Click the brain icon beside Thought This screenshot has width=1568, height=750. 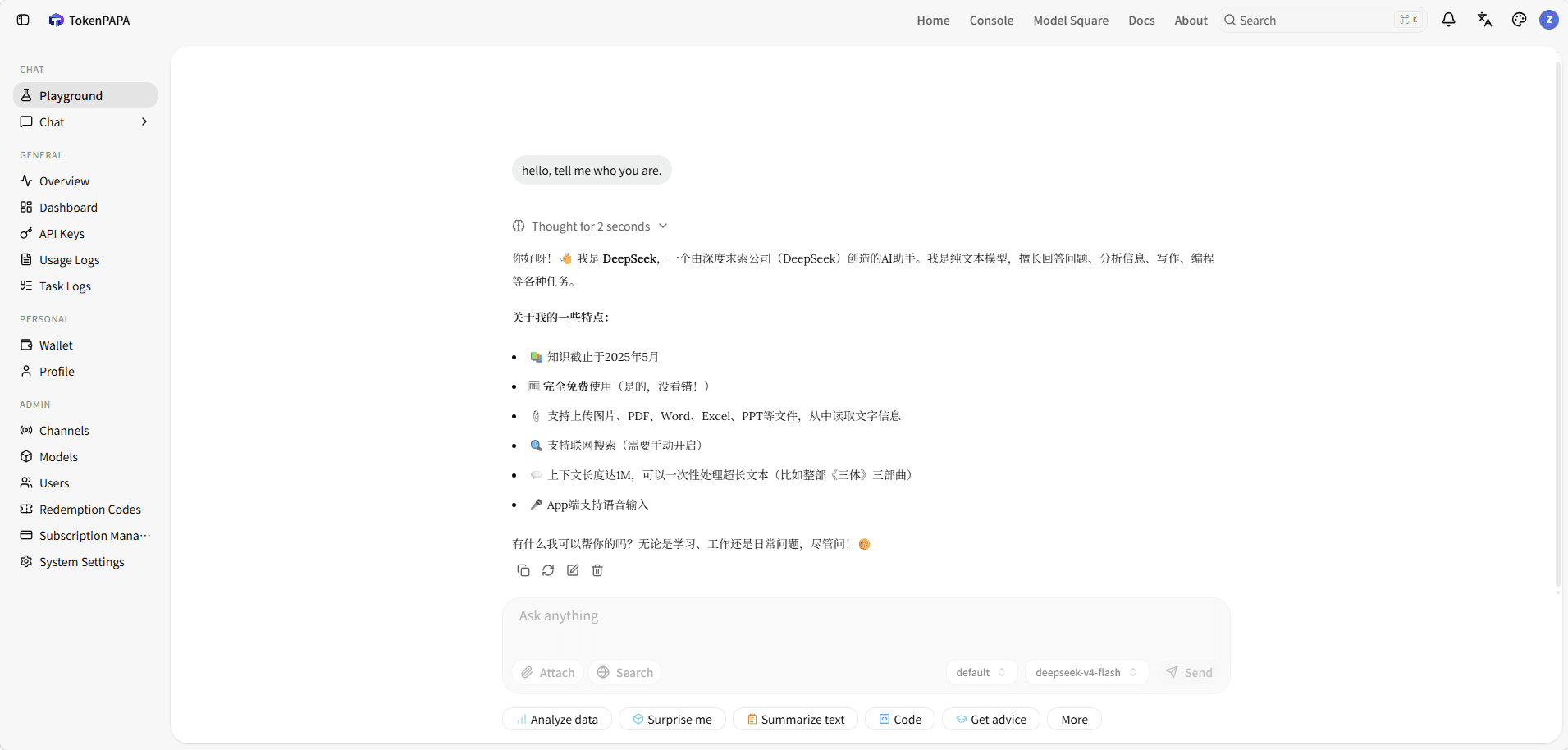point(519,226)
